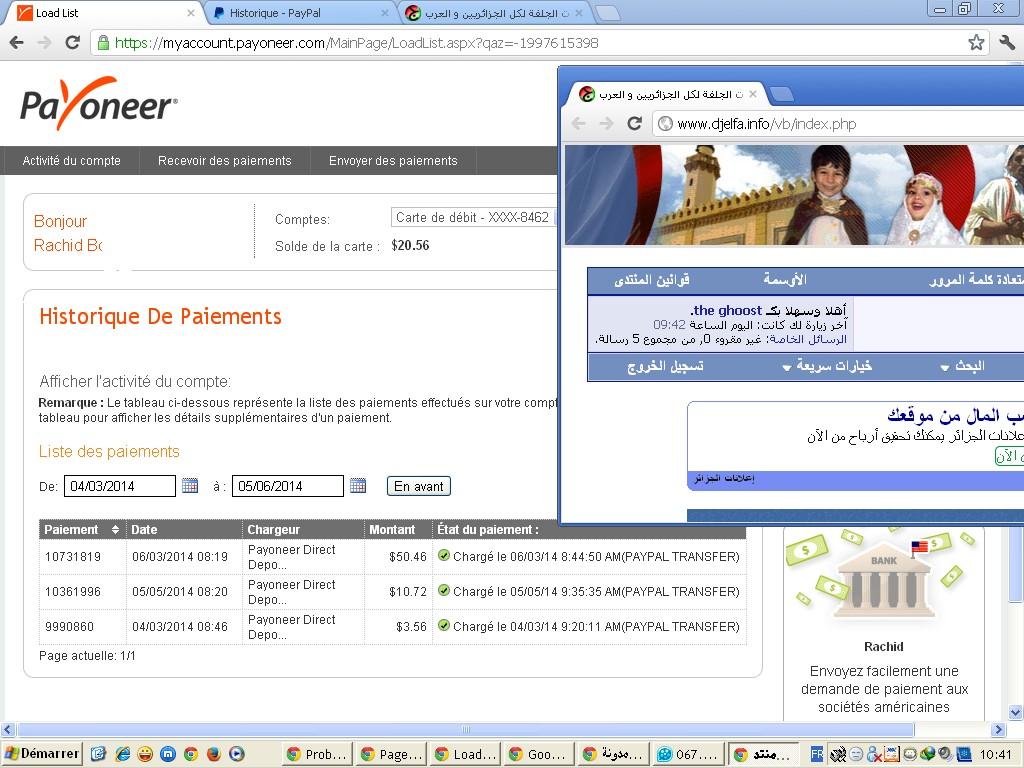Click the green status check for payment 9990860
1024x768 pixels.
pyautogui.click(x=444, y=626)
